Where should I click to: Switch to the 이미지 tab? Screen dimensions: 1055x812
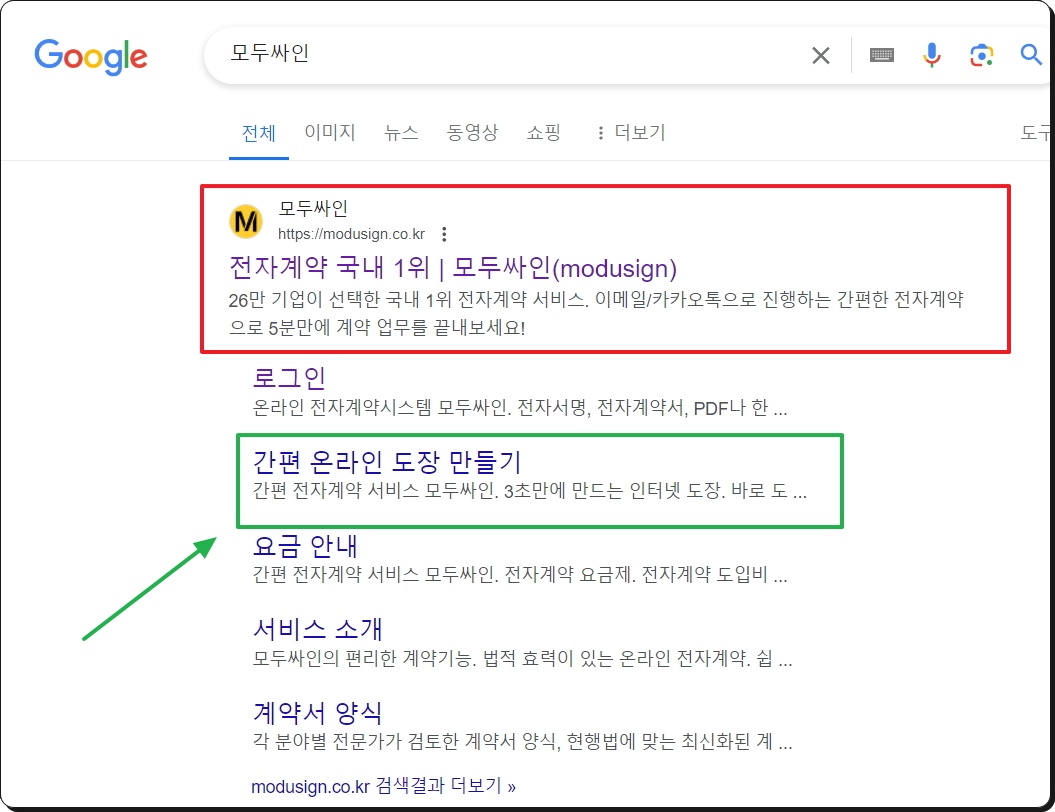click(x=330, y=132)
